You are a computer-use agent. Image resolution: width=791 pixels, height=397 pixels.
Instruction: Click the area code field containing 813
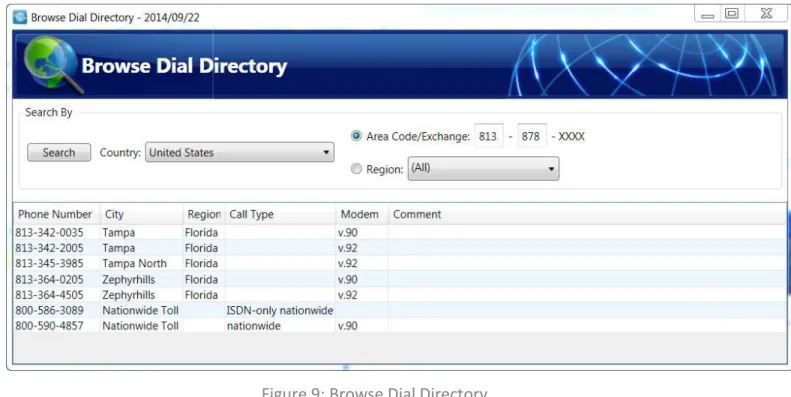tap(488, 136)
